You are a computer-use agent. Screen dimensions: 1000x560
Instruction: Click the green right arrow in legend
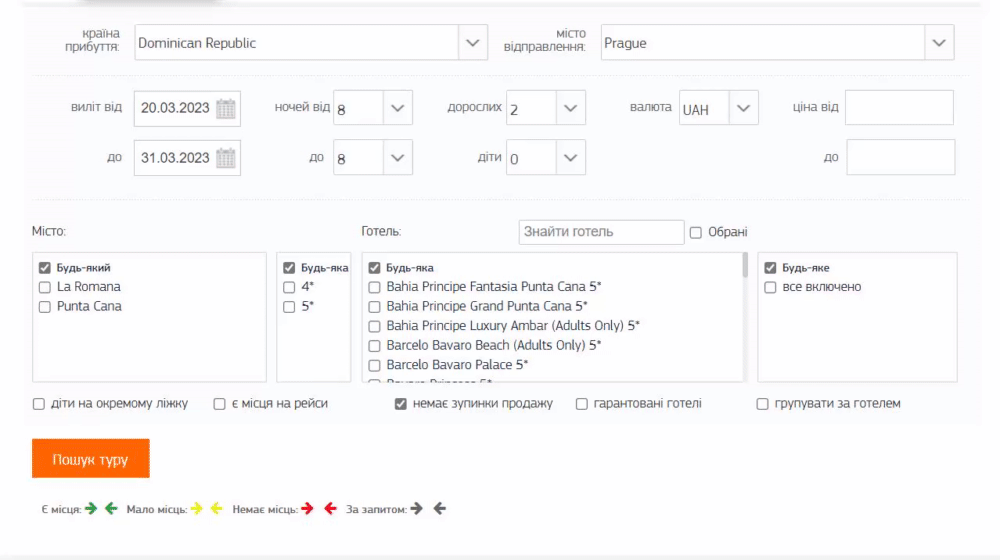pyautogui.click(x=91, y=508)
